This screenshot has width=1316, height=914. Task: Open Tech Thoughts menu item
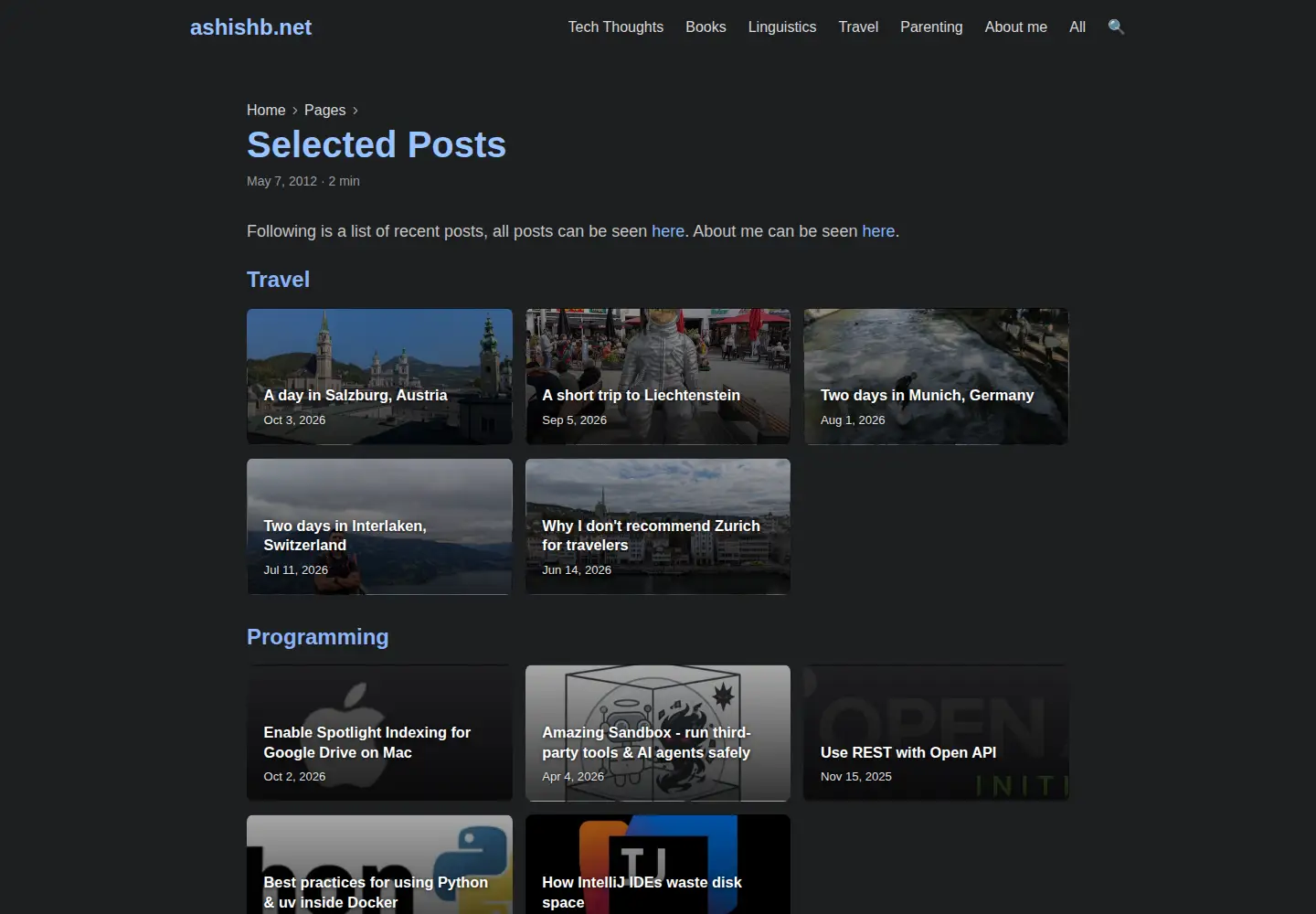[616, 27]
